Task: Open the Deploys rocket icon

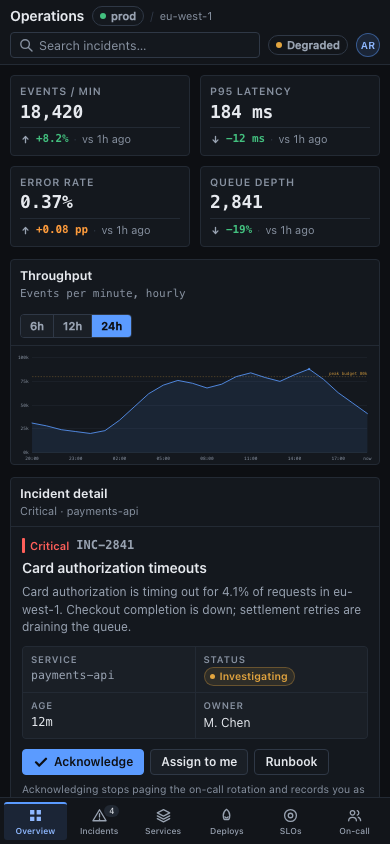Action: click(226, 815)
